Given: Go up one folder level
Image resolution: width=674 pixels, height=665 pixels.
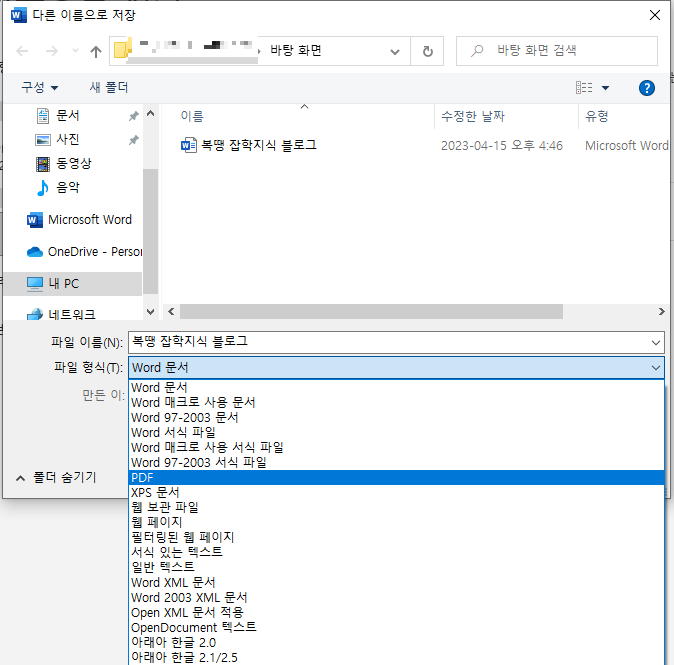Looking at the screenshot, I should coord(96,51).
